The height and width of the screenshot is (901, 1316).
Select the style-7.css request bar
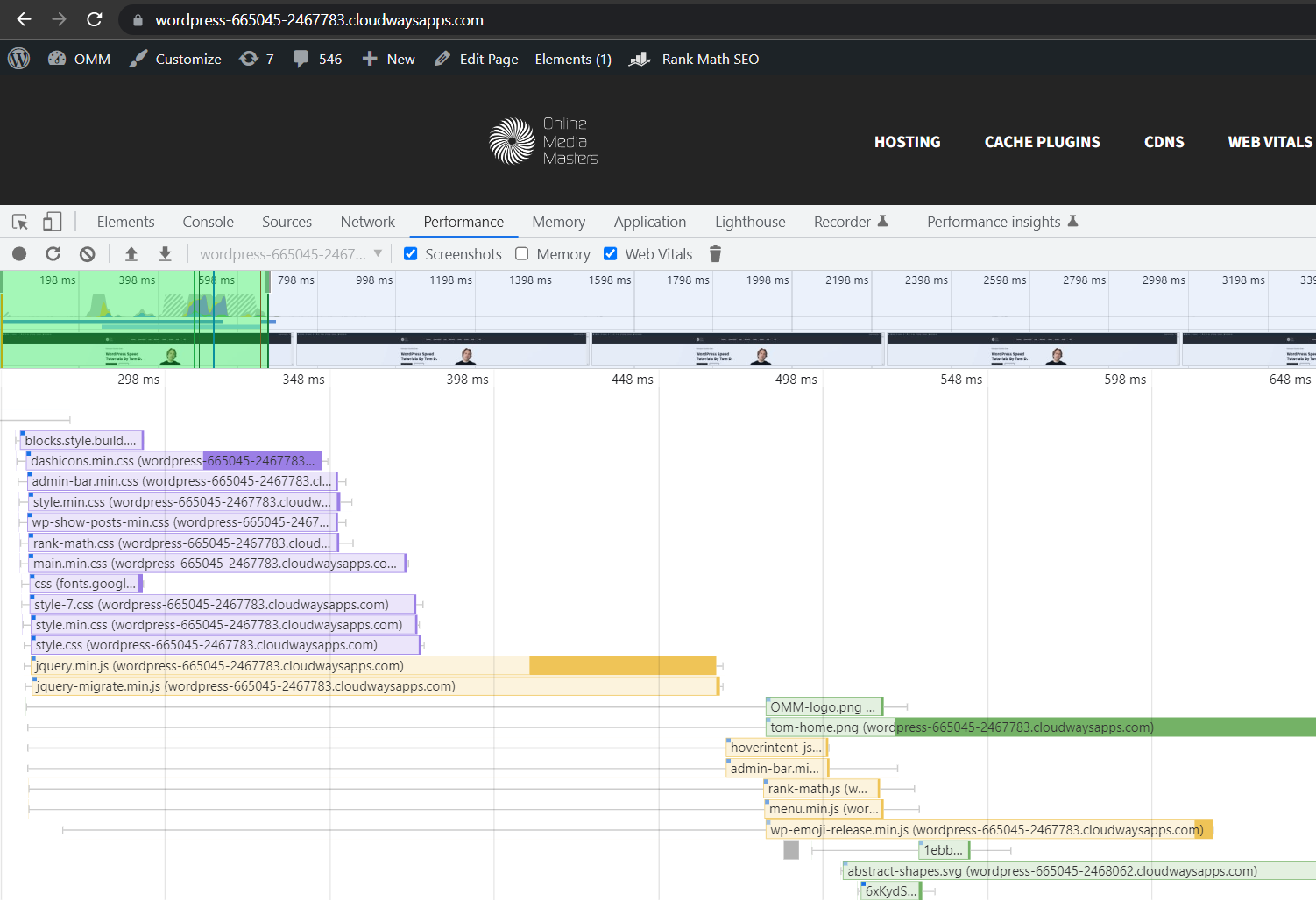point(223,604)
